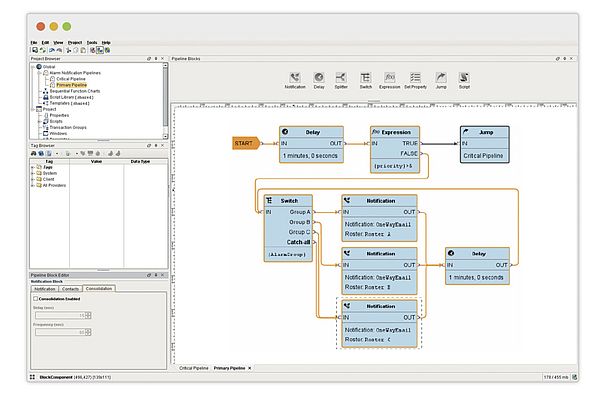Select Critical Pipeline in the Project Browser tree

[71, 79]
